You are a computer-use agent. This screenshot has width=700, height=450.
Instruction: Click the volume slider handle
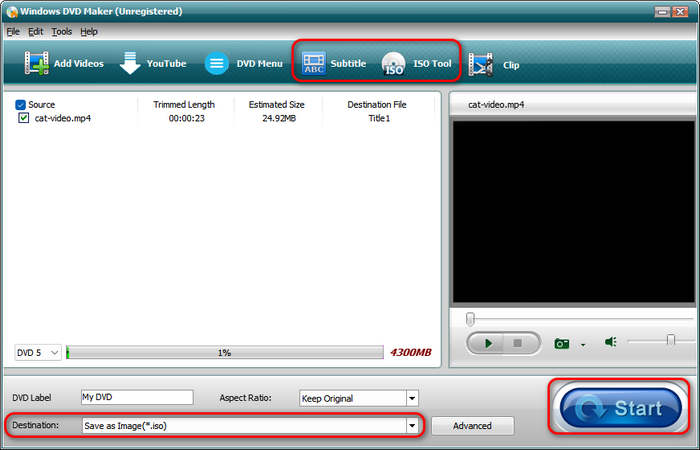(671, 341)
